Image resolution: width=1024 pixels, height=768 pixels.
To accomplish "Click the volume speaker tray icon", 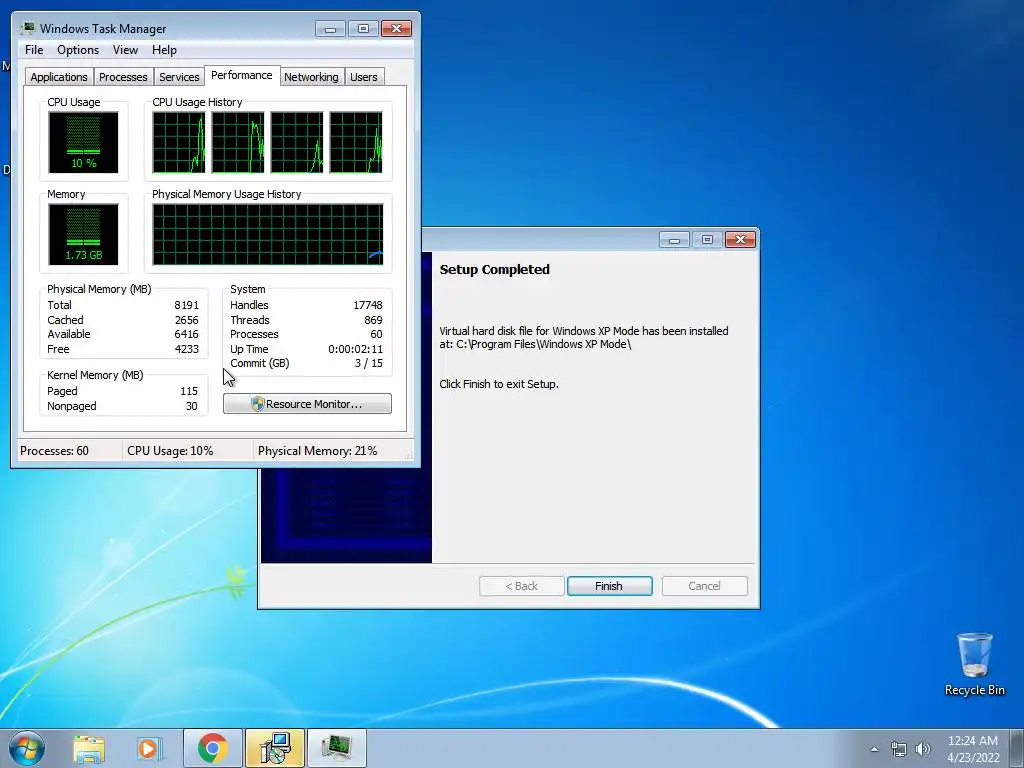I will click(x=922, y=749).
